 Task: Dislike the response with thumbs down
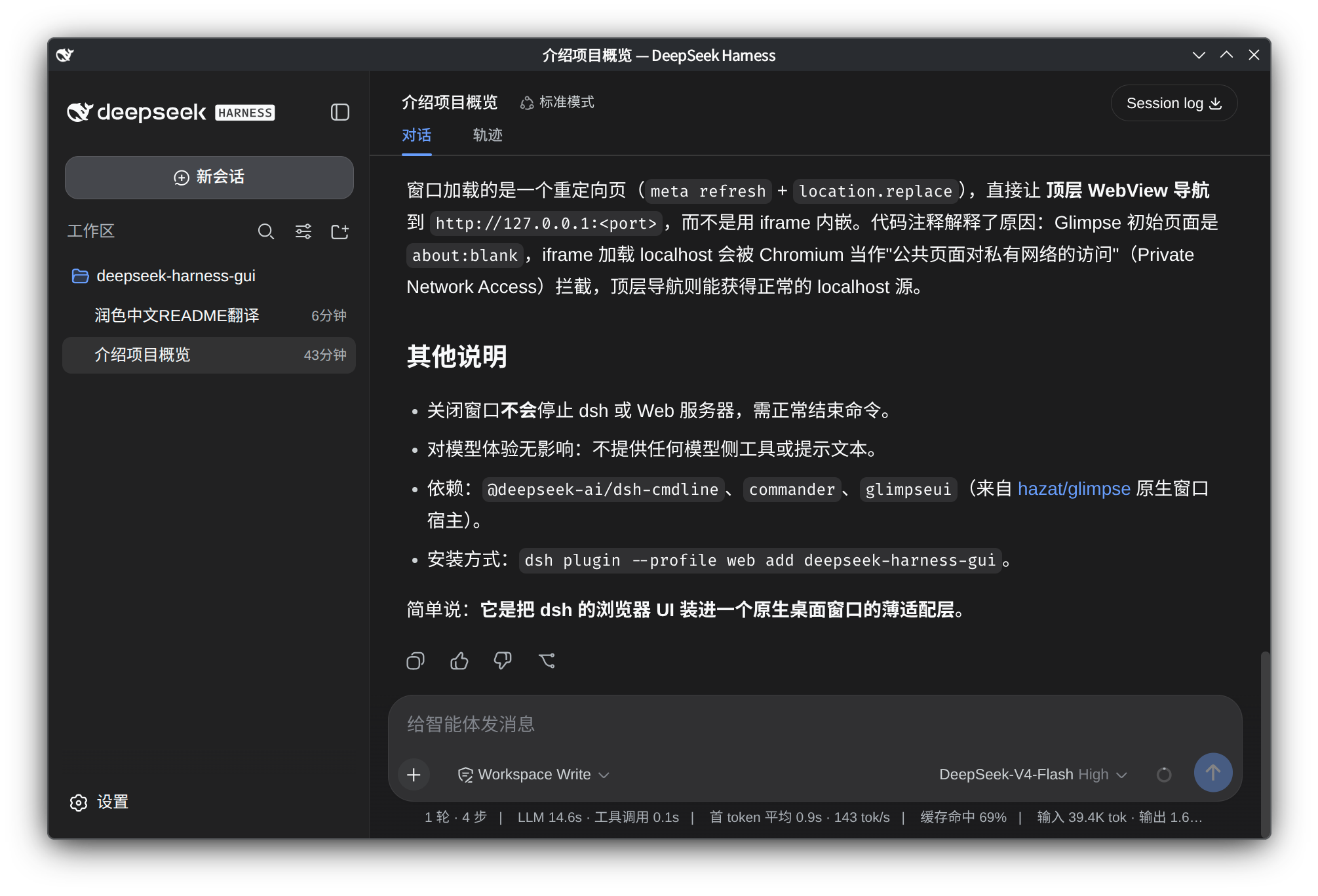tap(503, 661)
